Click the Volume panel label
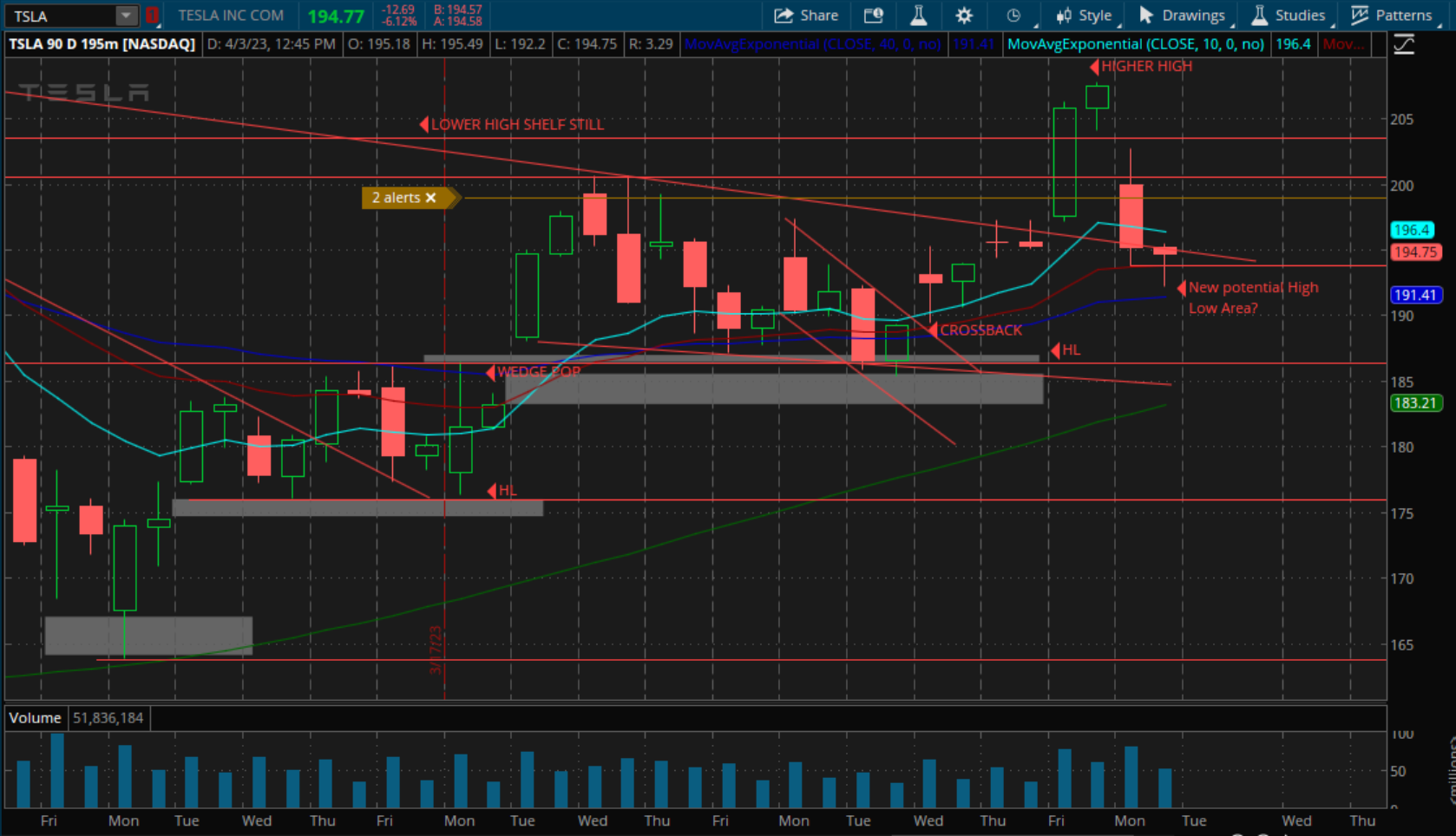1456x836 pixels. click(x=35, y=718)
